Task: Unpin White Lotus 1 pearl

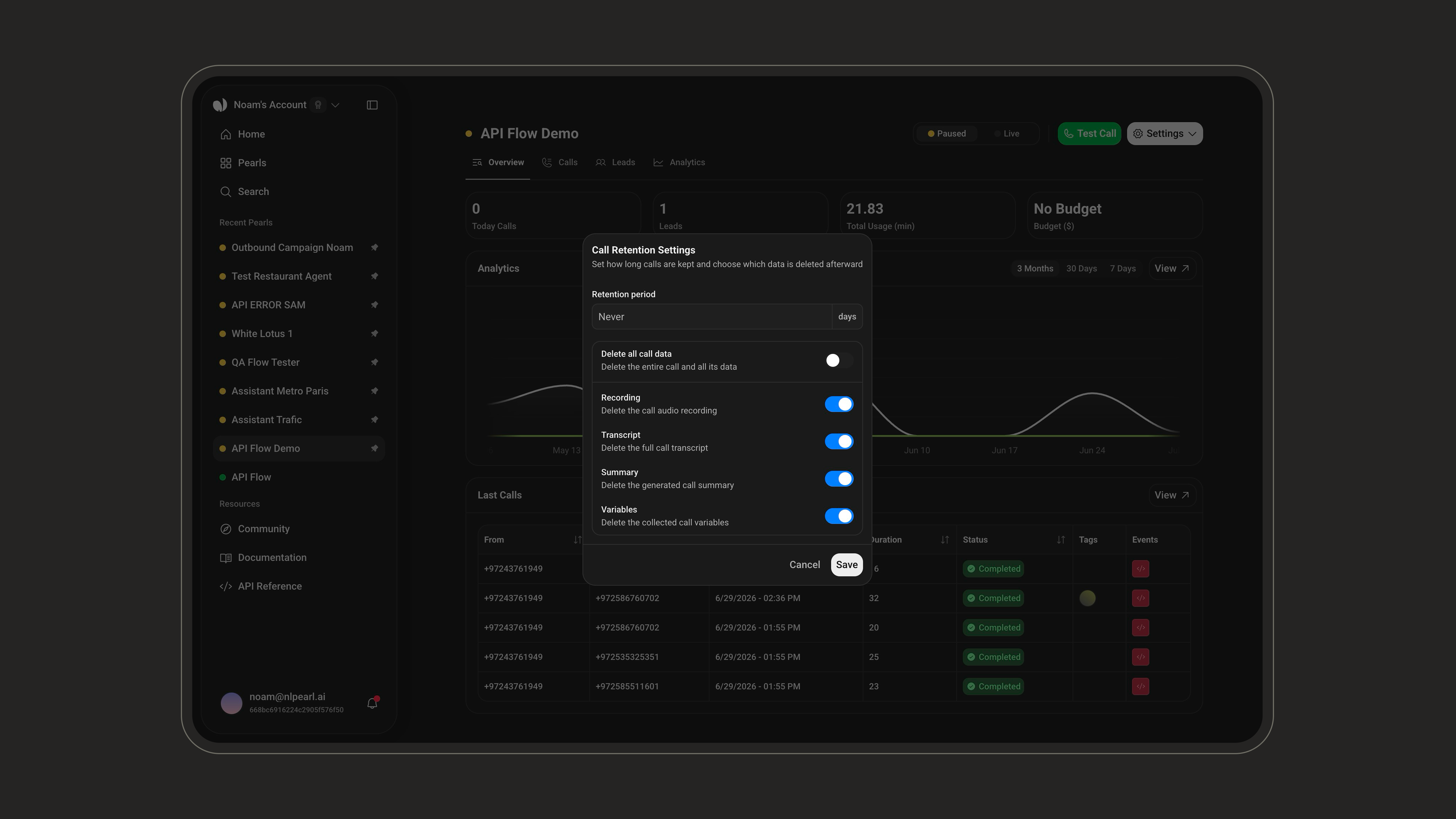Action: 374,334
